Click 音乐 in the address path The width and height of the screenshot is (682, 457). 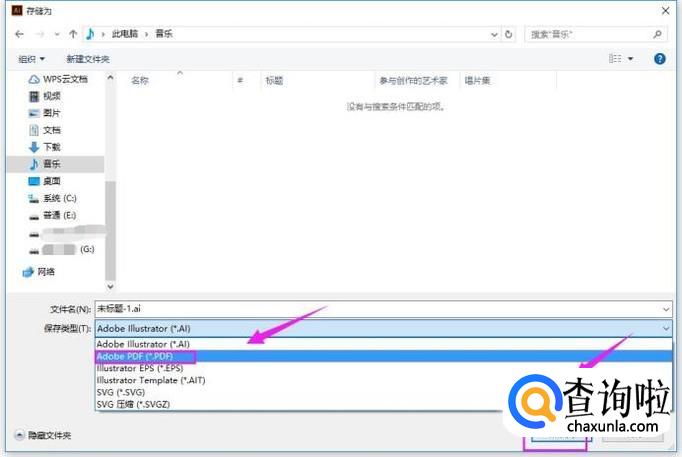click(x=164, y=34)
